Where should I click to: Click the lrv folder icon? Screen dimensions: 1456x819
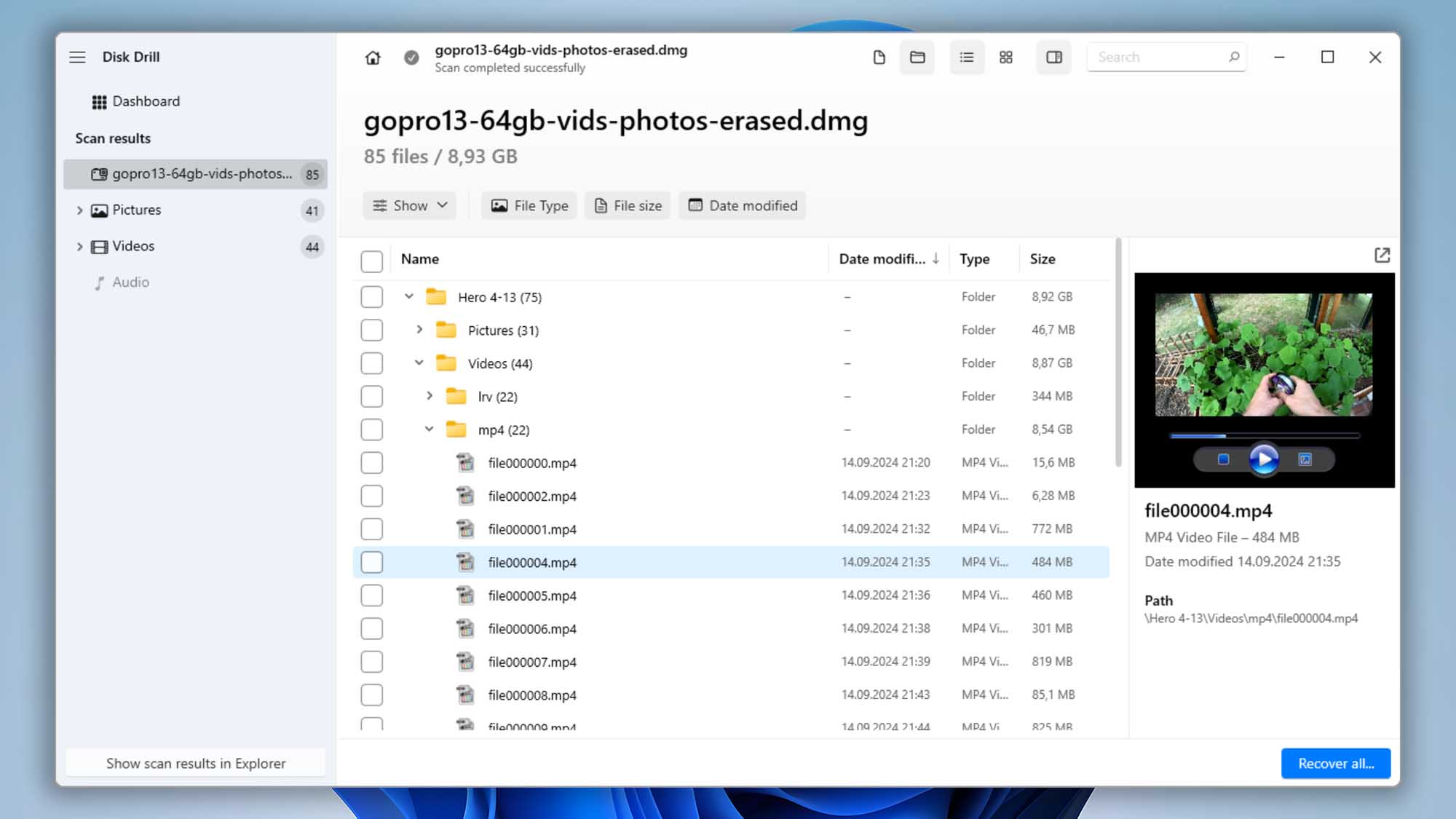456,397
